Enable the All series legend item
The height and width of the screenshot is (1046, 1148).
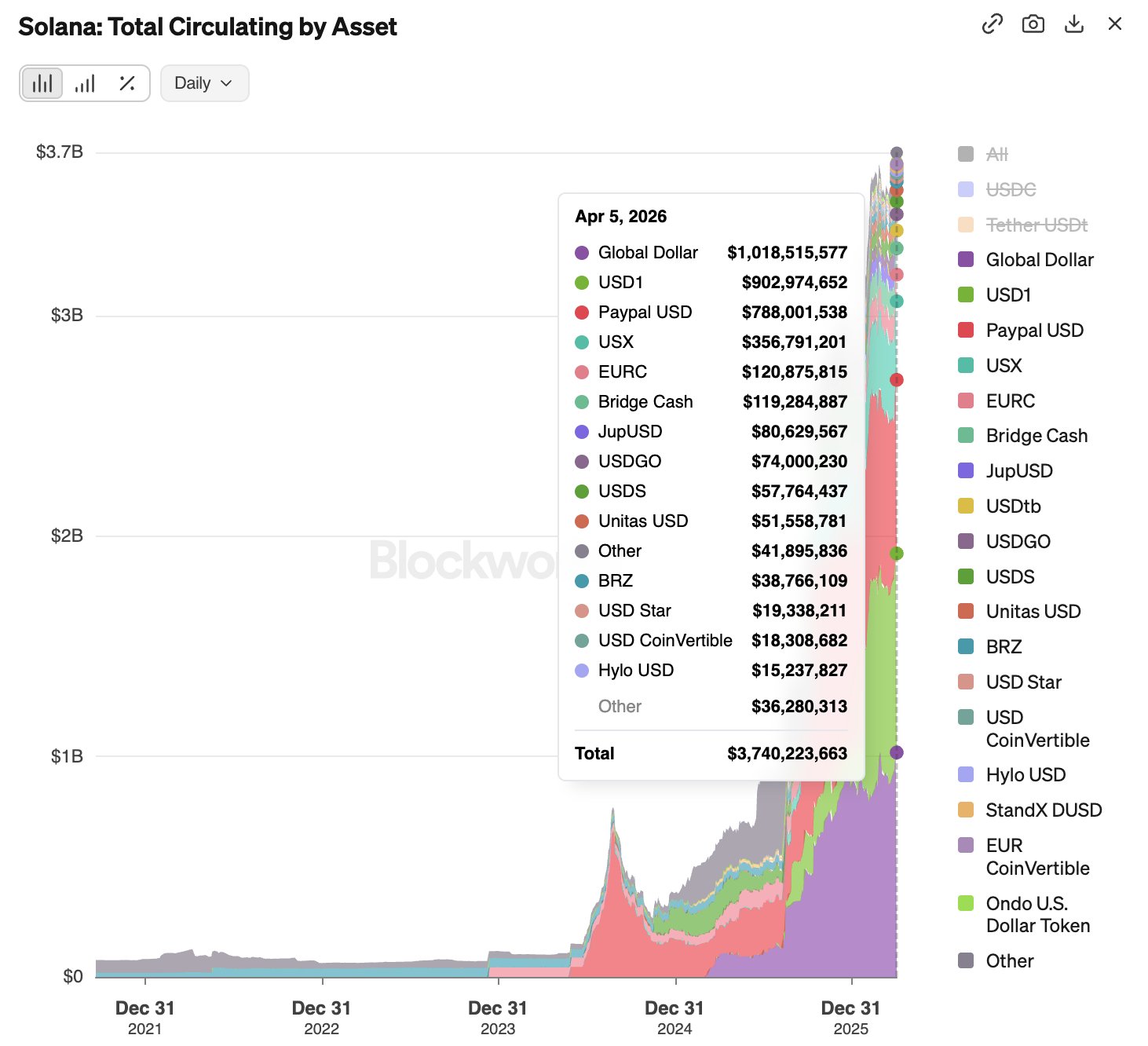[996, 155]
